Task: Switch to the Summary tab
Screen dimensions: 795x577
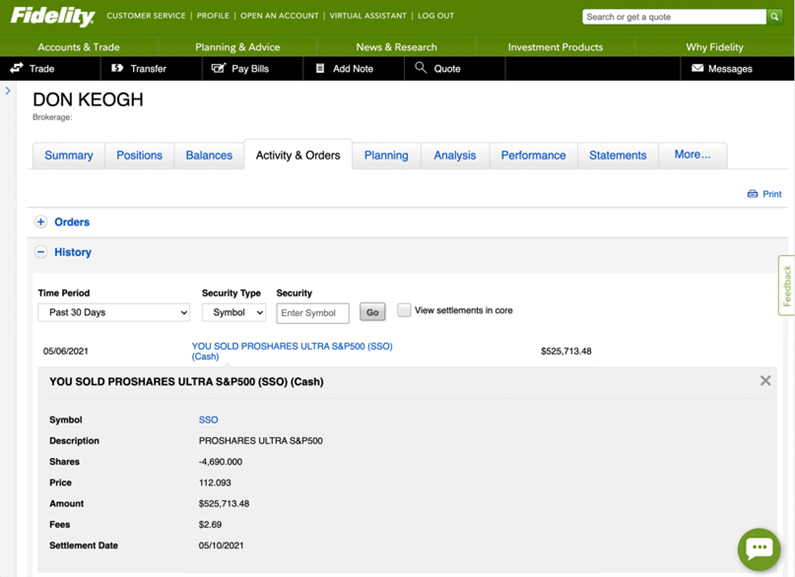Action: [x=68, y=155]
